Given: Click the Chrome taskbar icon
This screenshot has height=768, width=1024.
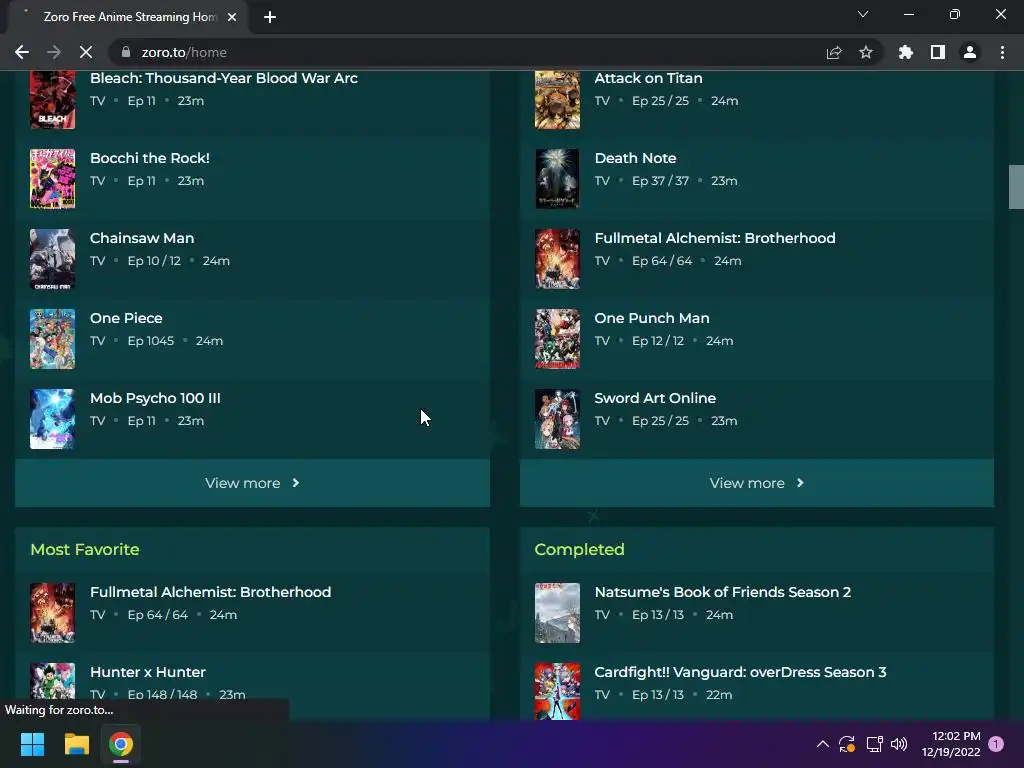Looking at the screenshot, I should coord(121,744).
